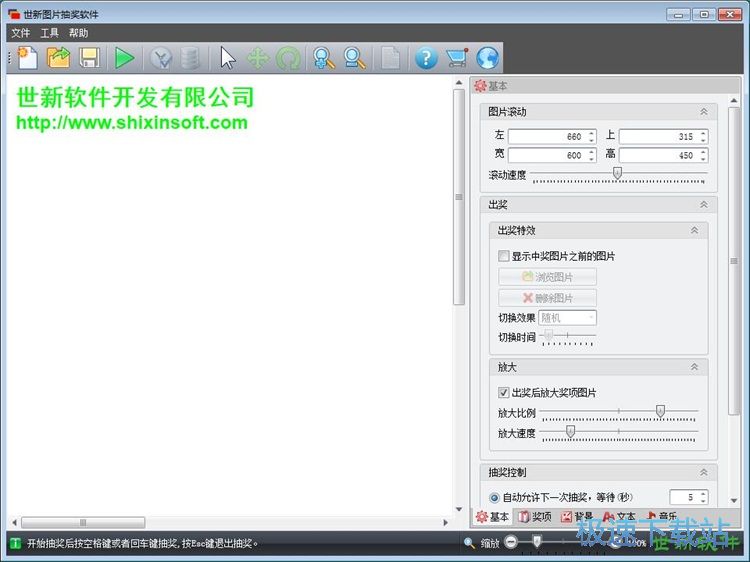
Task: Collapse the 出奖特效 section
Action: coord(694,230)
